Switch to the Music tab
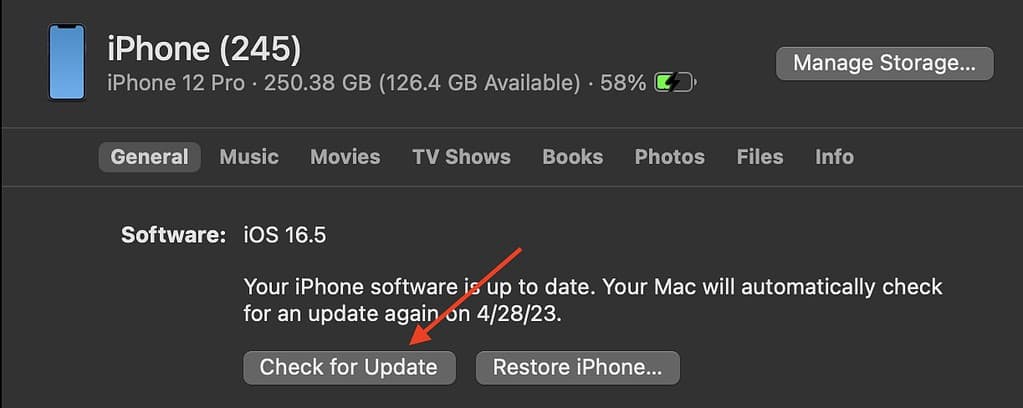Viewport: 1023px width, 408px height. (x=249, y=157)
